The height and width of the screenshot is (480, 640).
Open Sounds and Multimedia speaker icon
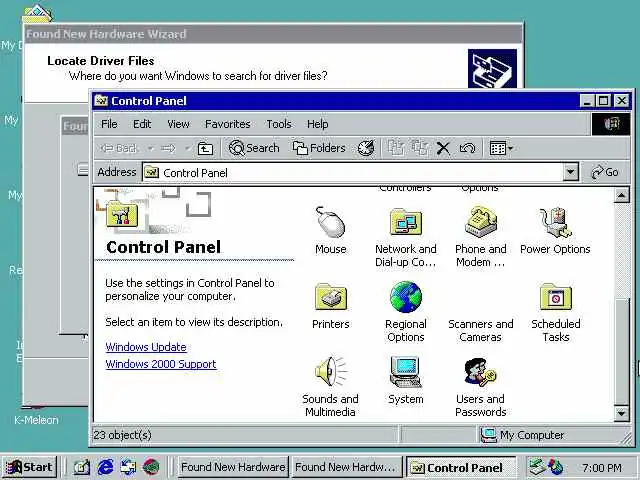coord(331,371)
